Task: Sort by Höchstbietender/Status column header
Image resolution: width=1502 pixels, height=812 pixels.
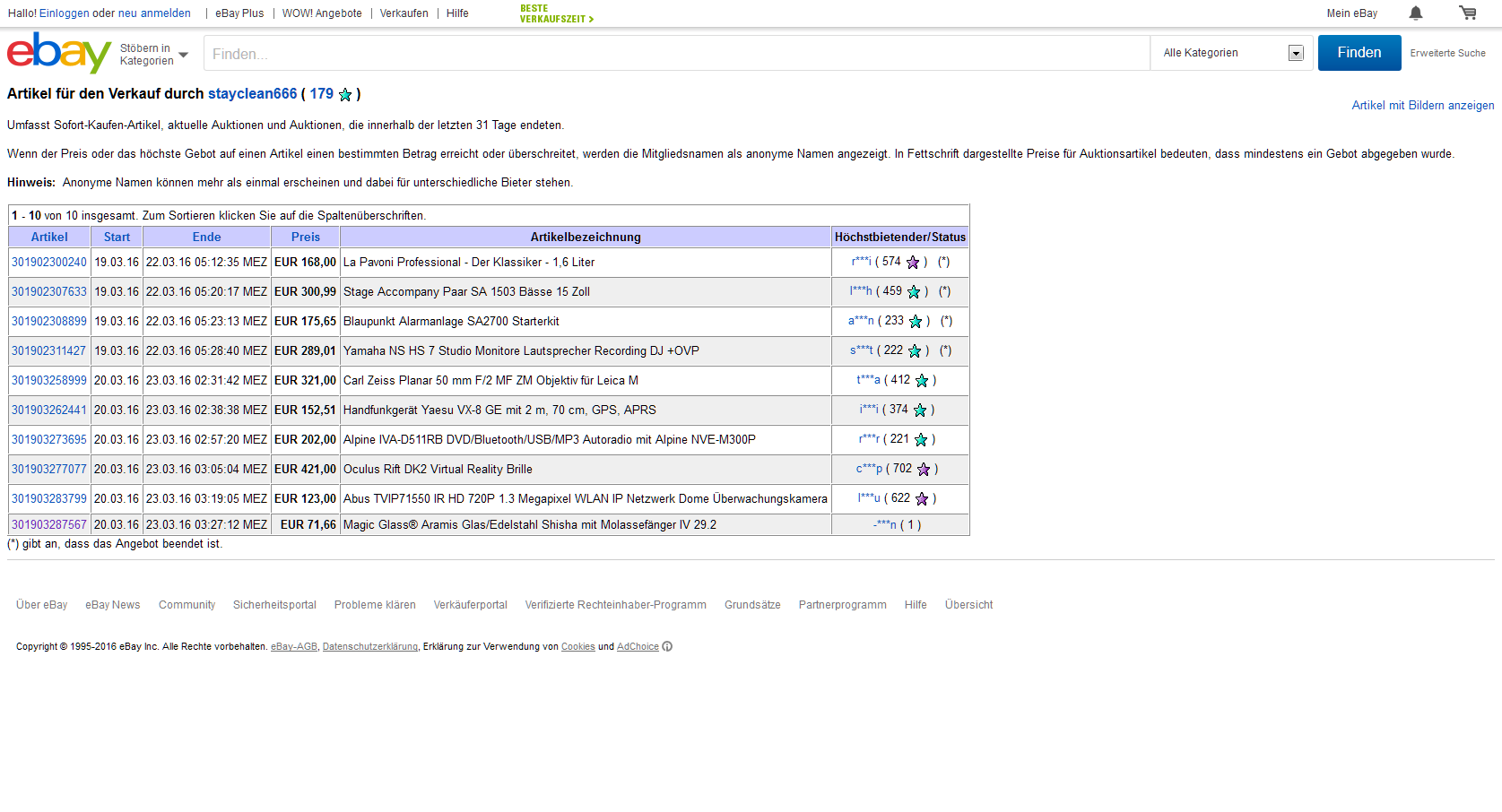Action: tap(900, 238)
